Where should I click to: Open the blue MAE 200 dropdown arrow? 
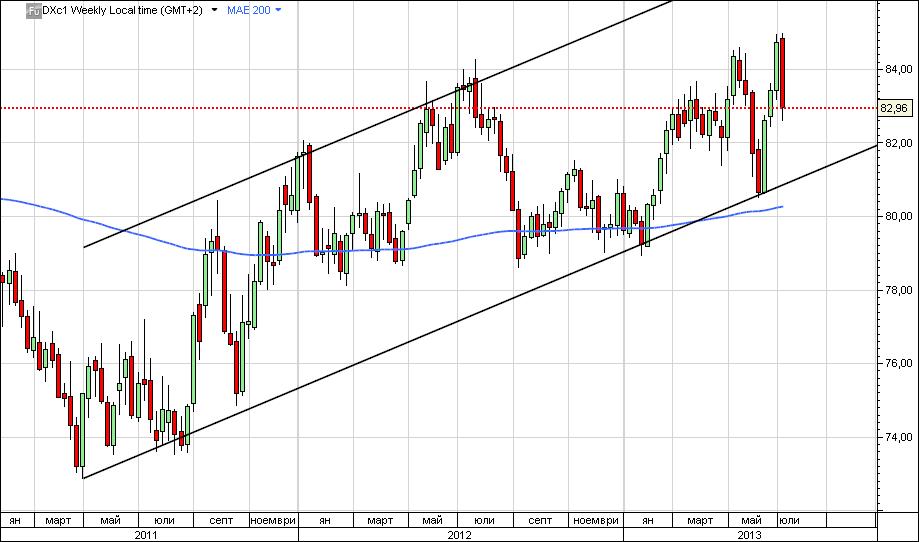point(278,10)
